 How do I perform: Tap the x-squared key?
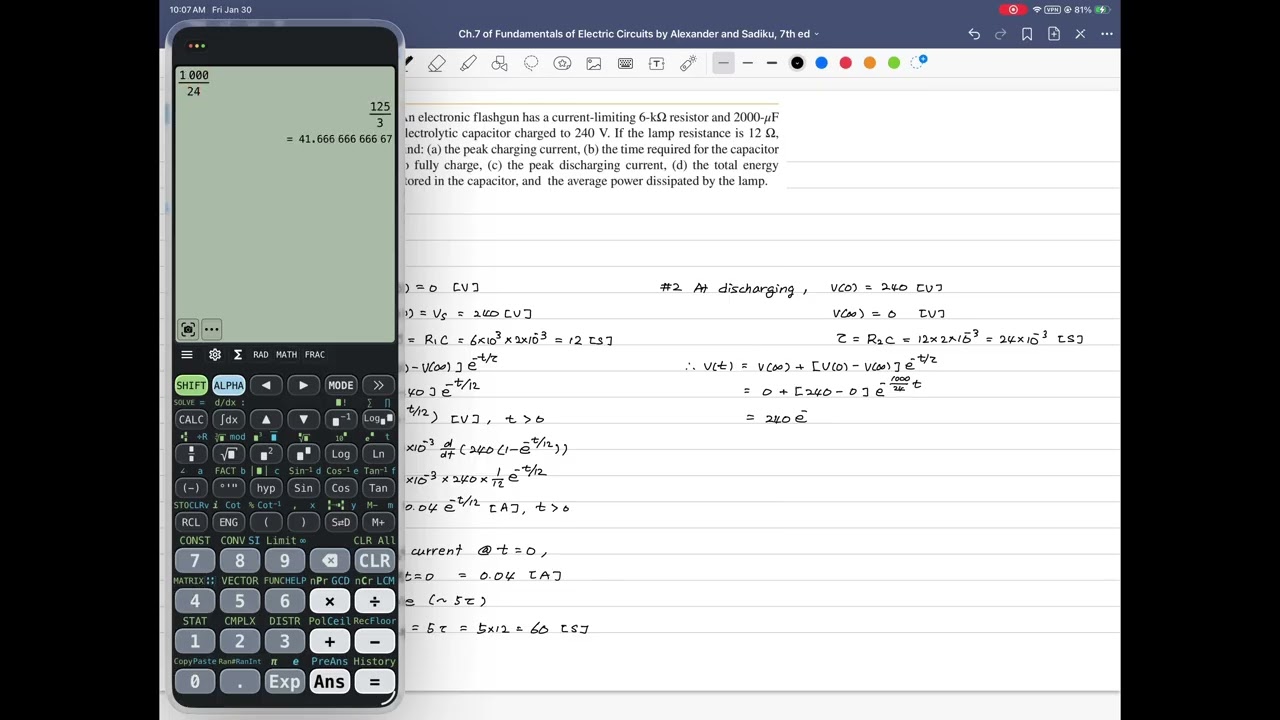click(266, 453)
